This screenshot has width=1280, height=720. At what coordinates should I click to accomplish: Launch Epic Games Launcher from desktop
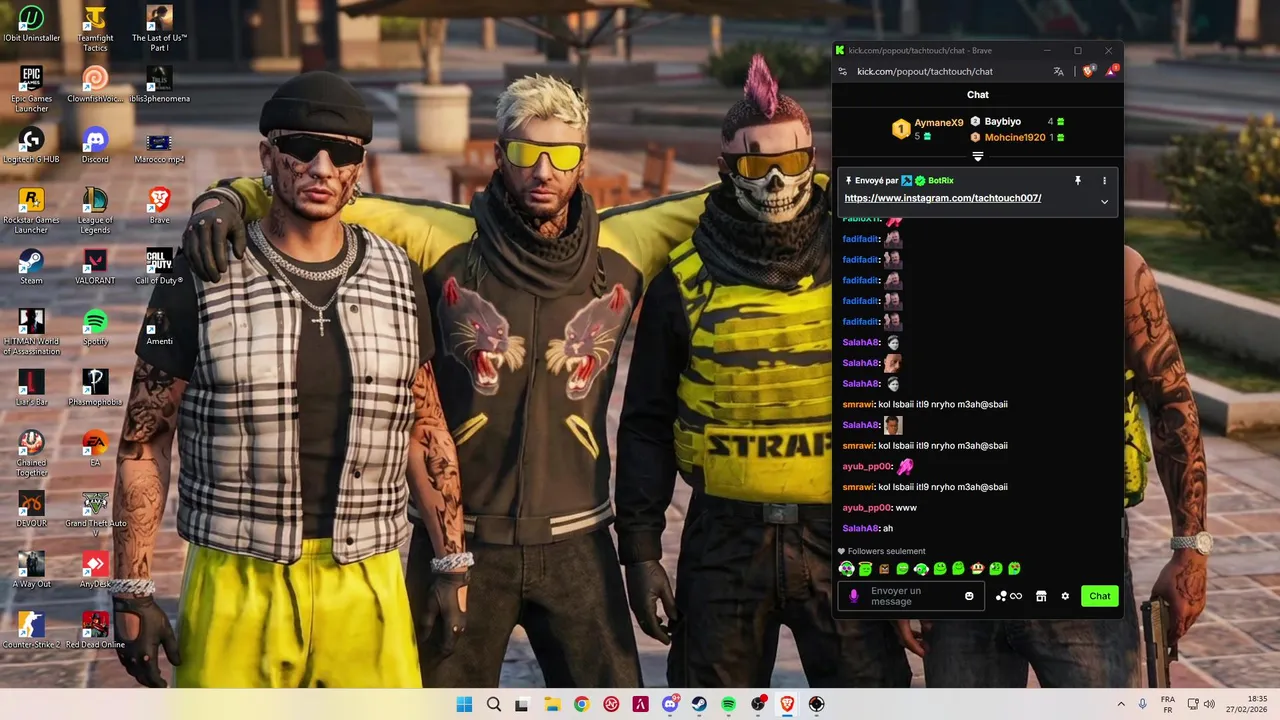(31, 89)
